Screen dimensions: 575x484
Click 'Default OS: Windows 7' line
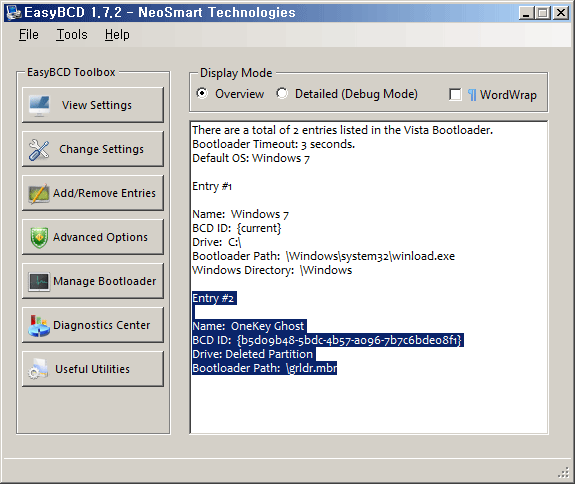(x=251, y=158)
